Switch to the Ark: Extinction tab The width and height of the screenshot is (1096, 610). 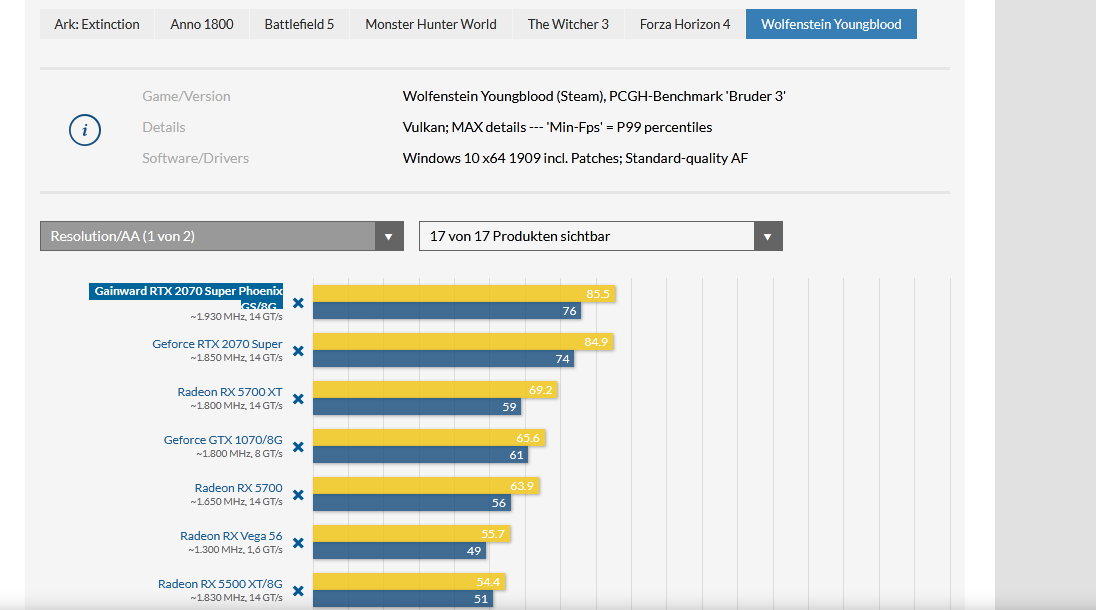point(96,24)
